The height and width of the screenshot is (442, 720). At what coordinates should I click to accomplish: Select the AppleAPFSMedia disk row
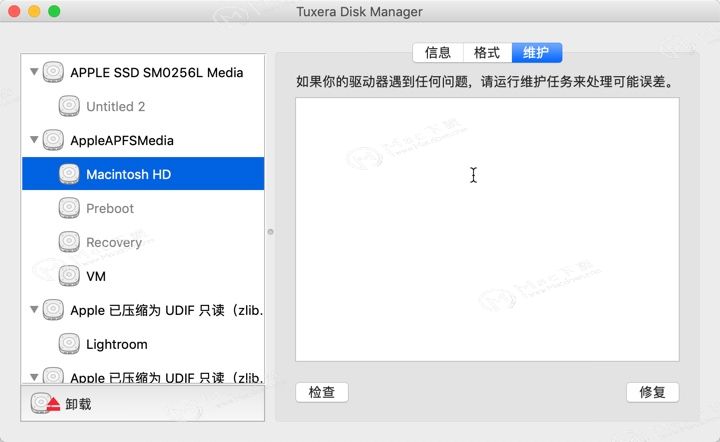click(x=143, y=140)
